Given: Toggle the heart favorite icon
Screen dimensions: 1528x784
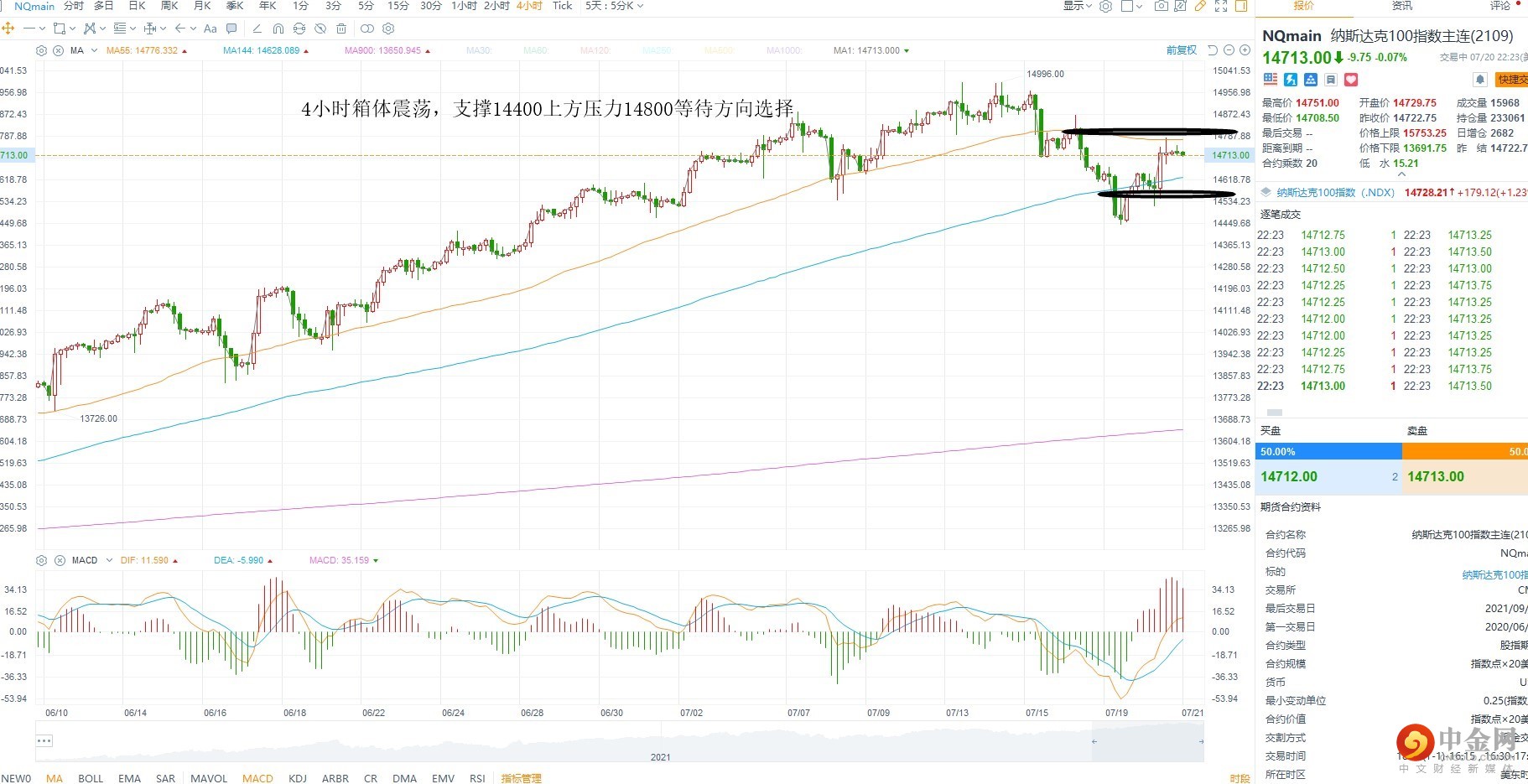Looking at the screenshot, I should (1351, 80).
